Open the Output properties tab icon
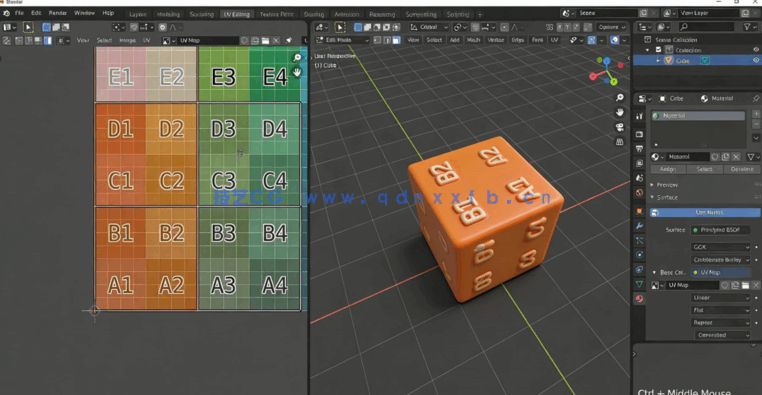 point(640,149)
